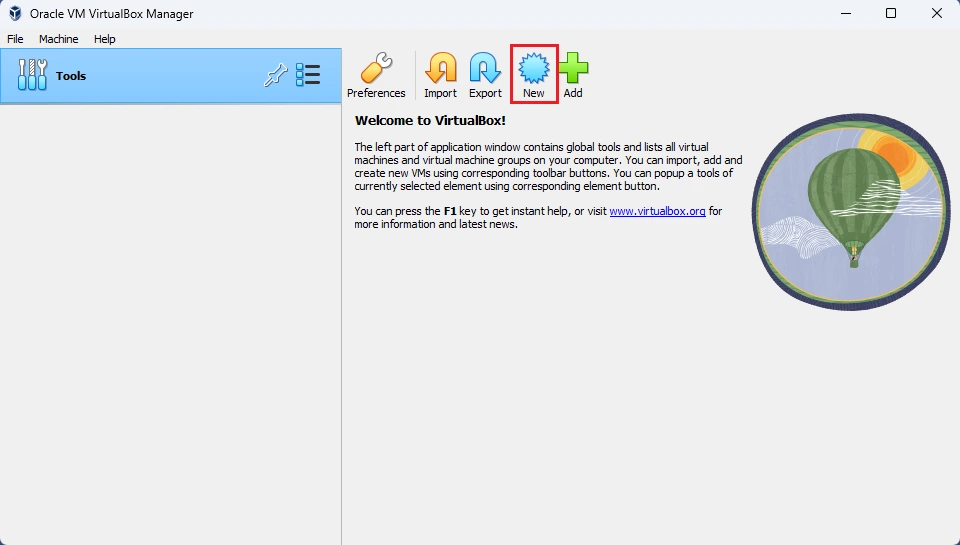Visit the www.virtualbox.org link
960x545 pixels.
658,211
